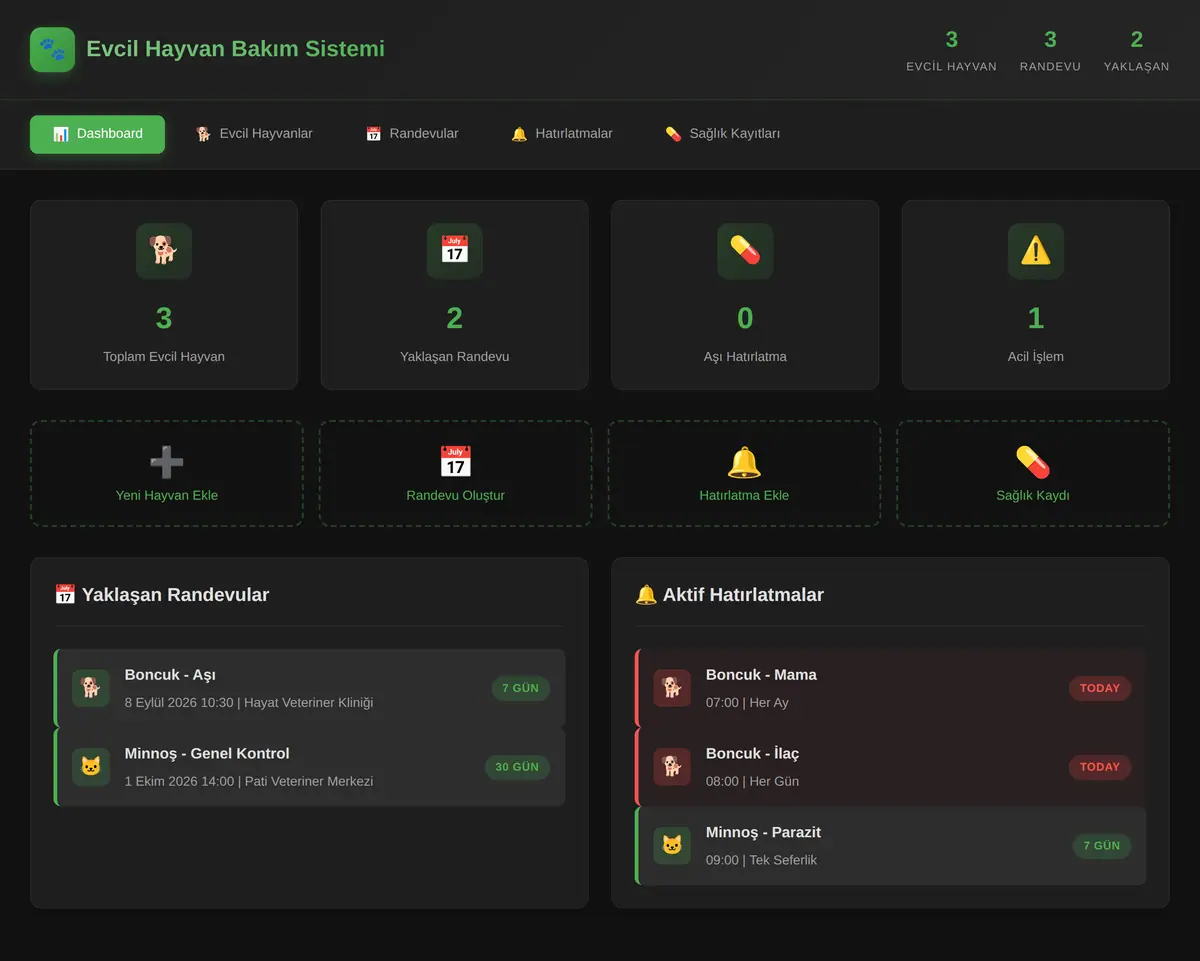The image size is (1200, 961).
Task: Click the green paw logo icon
Action: (x=52, y=49)
